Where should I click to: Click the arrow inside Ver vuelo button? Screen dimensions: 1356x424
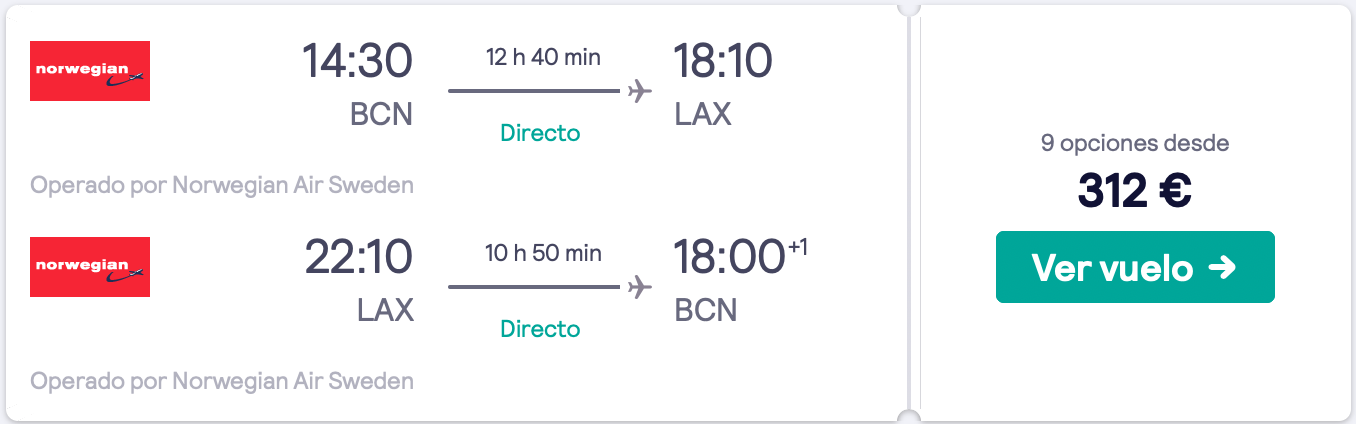click(x=1222, y=267)
